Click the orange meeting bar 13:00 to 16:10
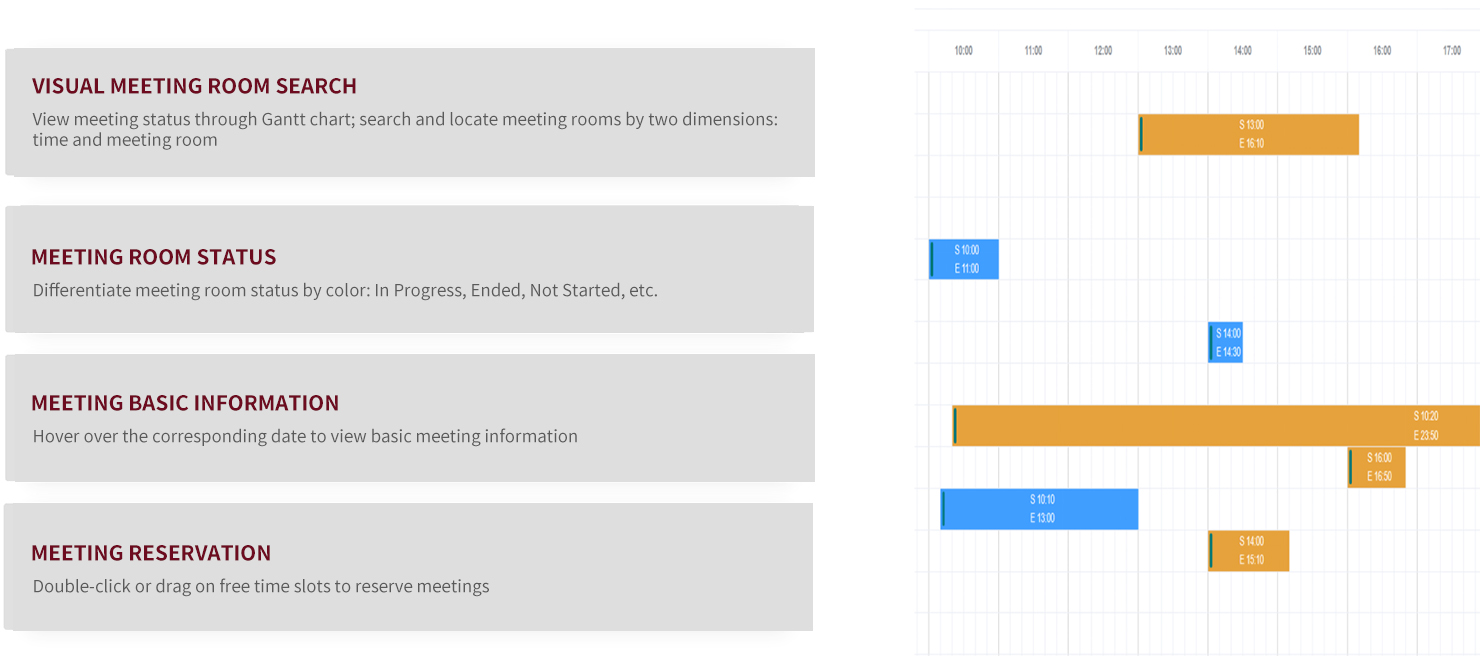Viewport: 1480px width, 670px height. click(x=1248, y=134)
